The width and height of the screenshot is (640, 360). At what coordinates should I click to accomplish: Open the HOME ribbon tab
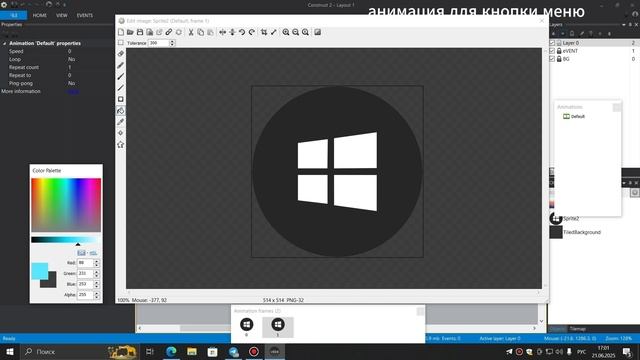(x=40, y=16)
